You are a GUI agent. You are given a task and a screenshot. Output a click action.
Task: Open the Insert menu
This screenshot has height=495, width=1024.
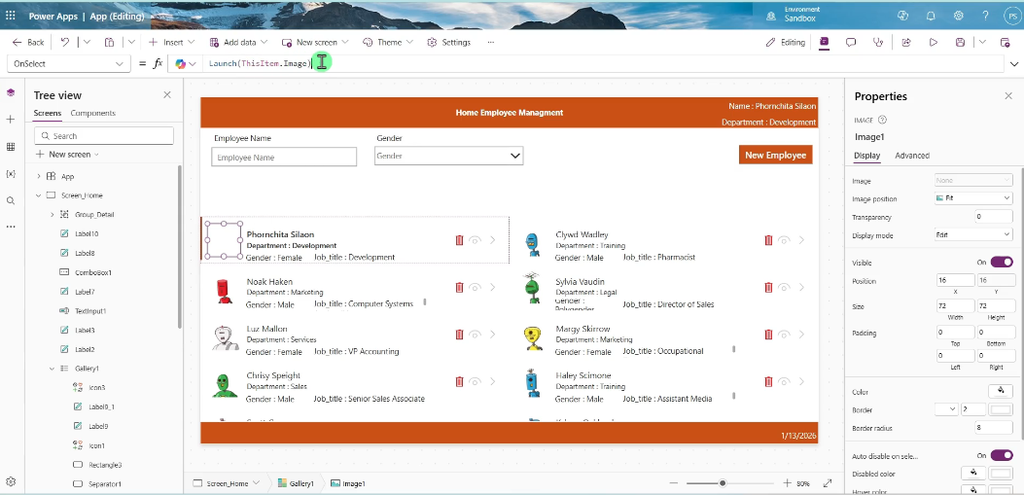click(x=172, y=42)
